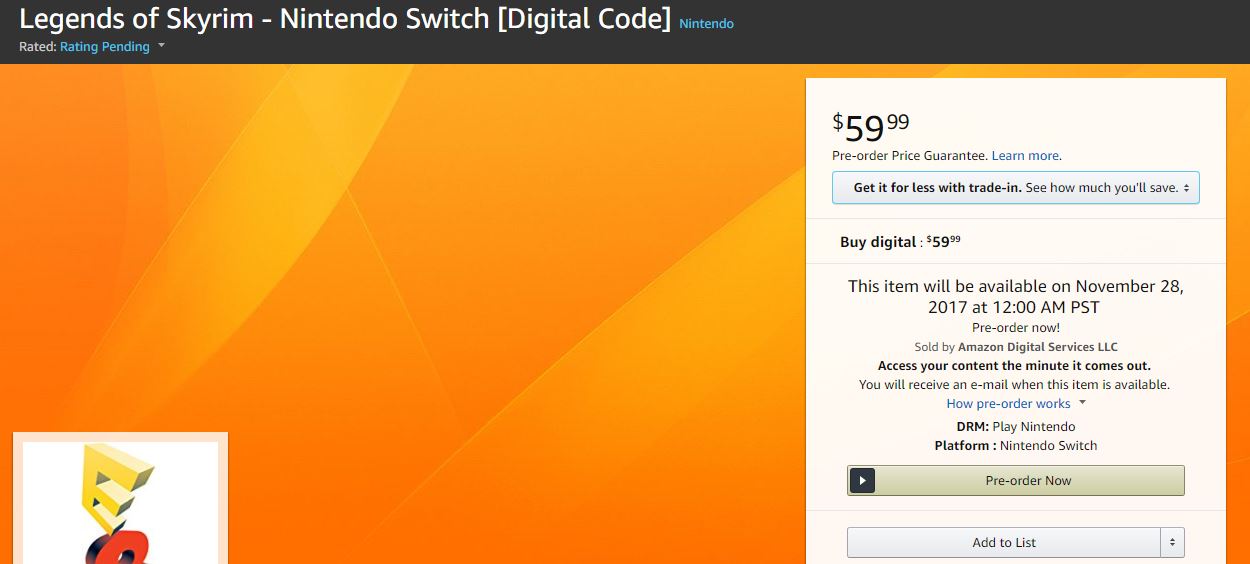1250x564 pixels.
Task: Open the How pre-order works link
Action: click(x=1008, y=404)
